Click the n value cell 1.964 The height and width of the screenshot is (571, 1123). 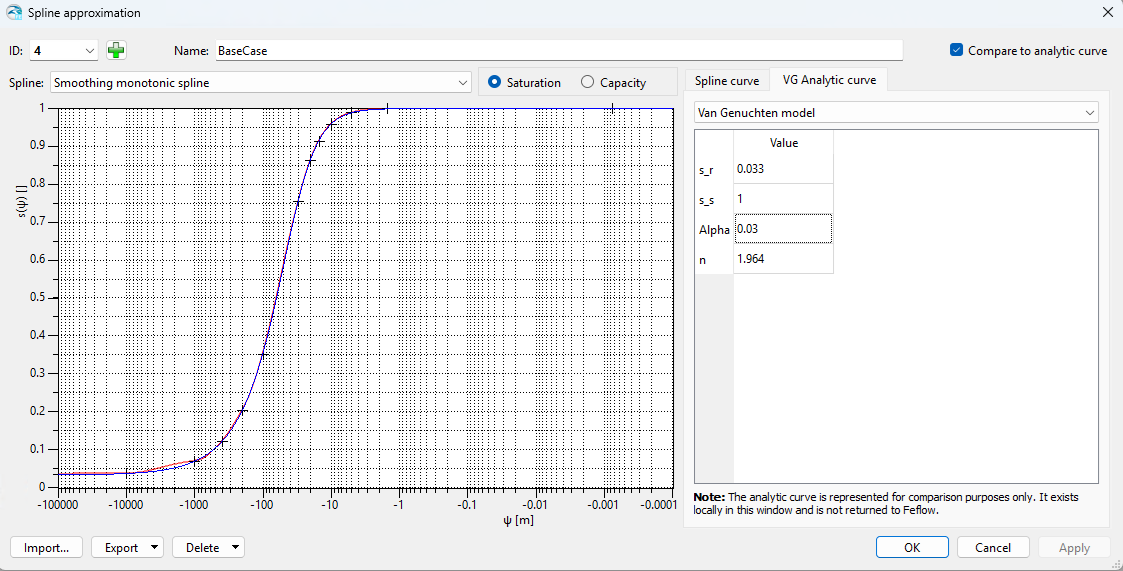[x=782, y=259]
